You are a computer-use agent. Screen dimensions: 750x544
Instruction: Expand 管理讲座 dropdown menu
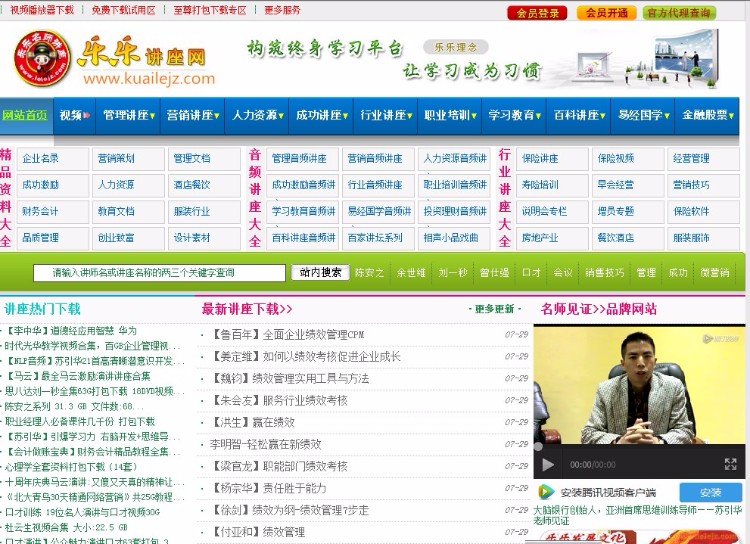(x=129, y=115)
